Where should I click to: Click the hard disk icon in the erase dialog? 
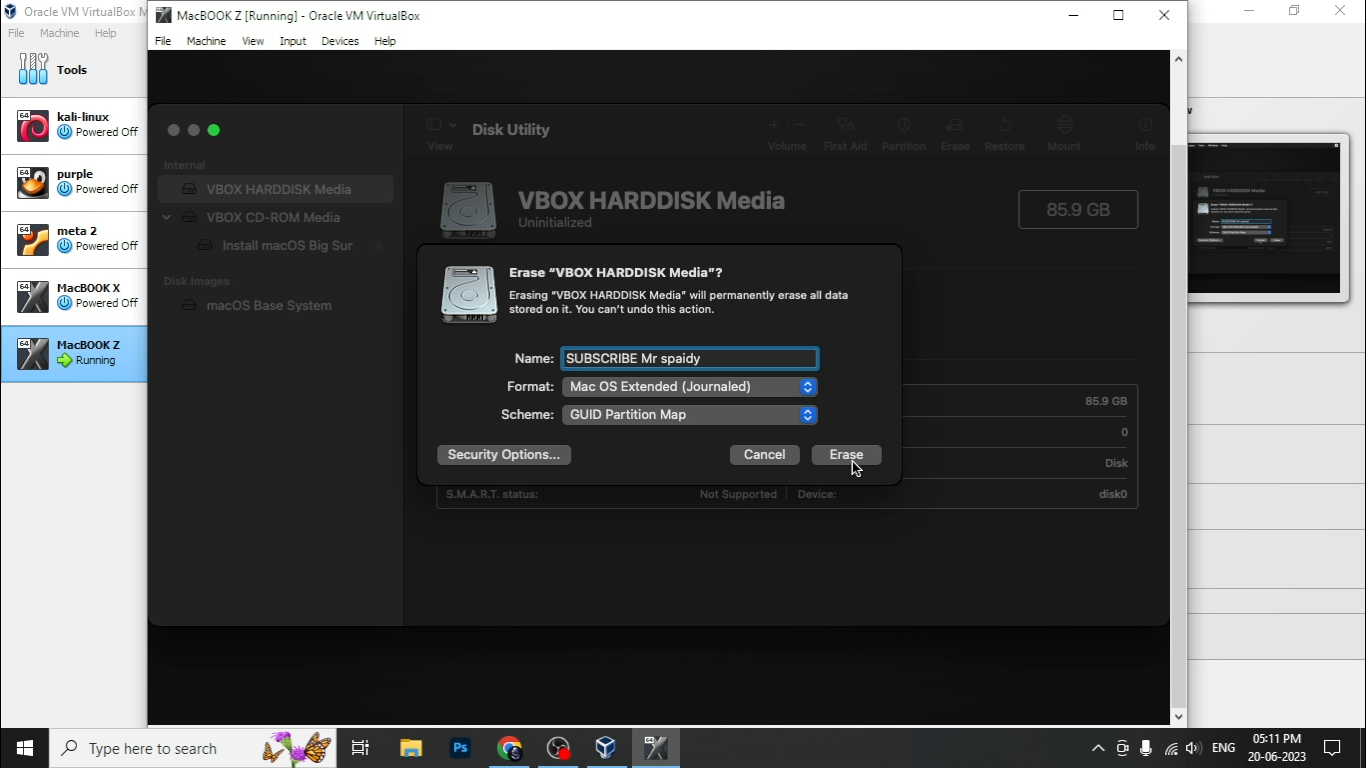[469, 294]
